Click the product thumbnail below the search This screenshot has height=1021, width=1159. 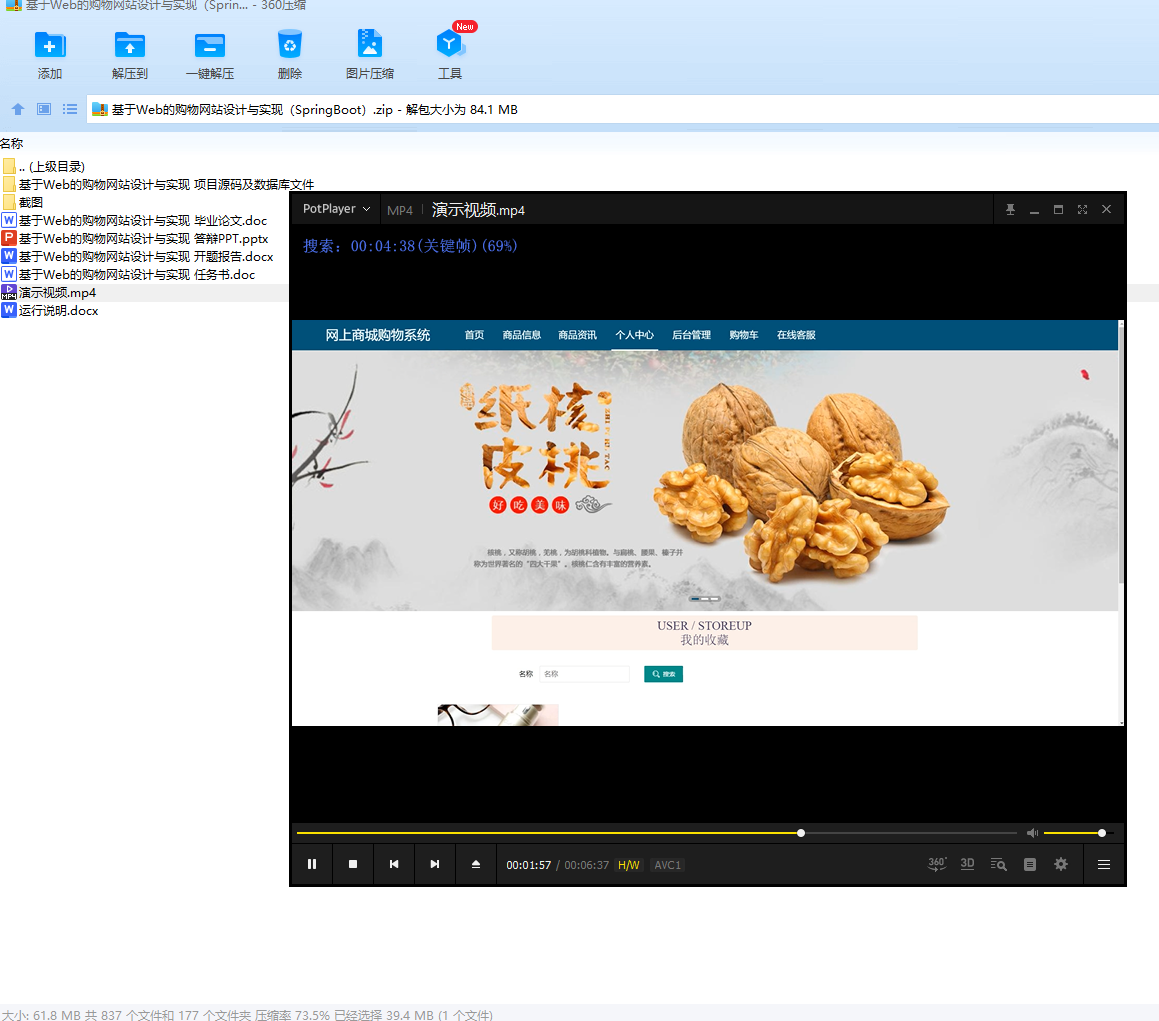coord(498,715)
